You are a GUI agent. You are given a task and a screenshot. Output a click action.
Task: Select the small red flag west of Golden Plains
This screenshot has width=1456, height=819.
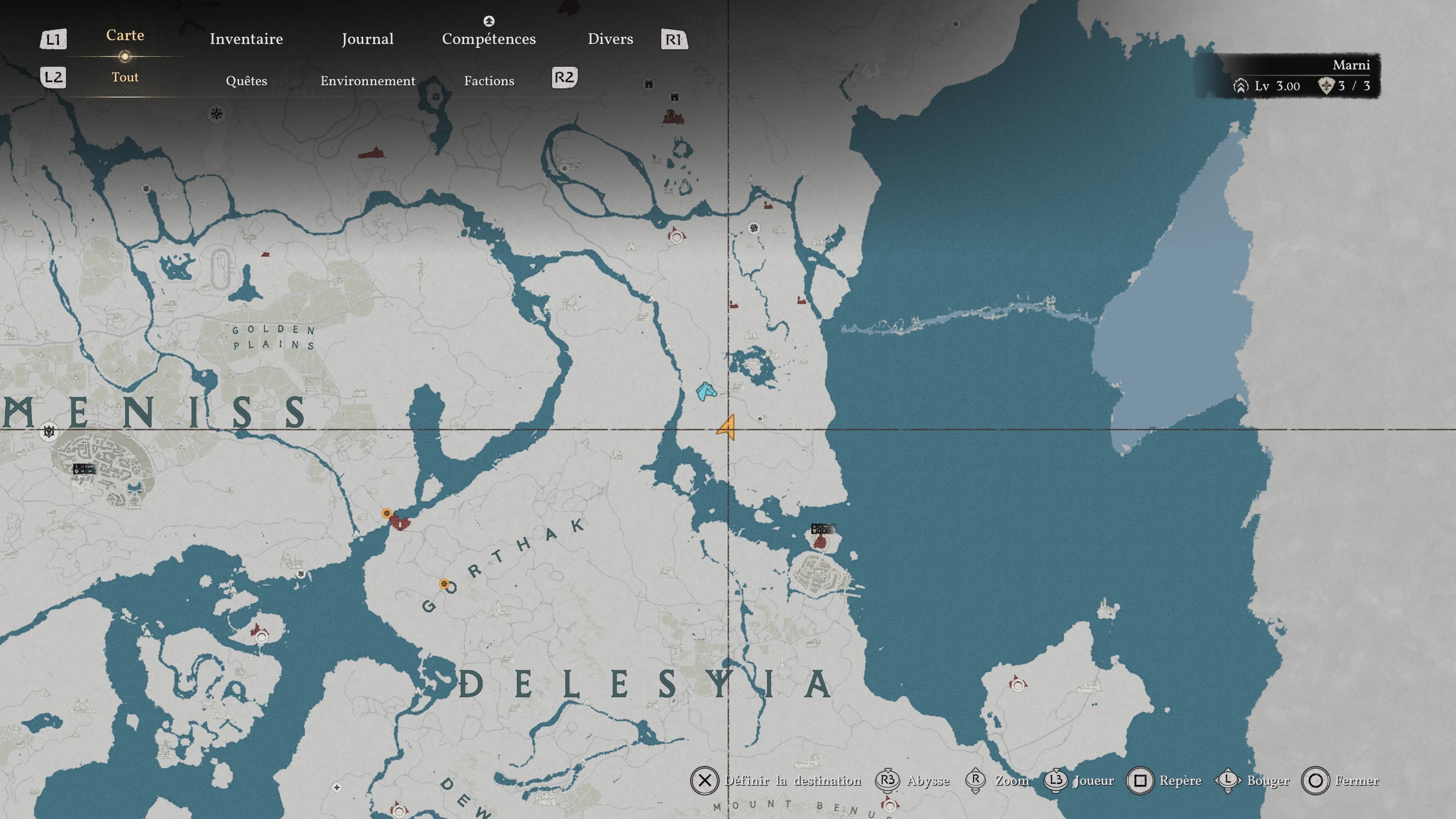click(x=265, y=254)
